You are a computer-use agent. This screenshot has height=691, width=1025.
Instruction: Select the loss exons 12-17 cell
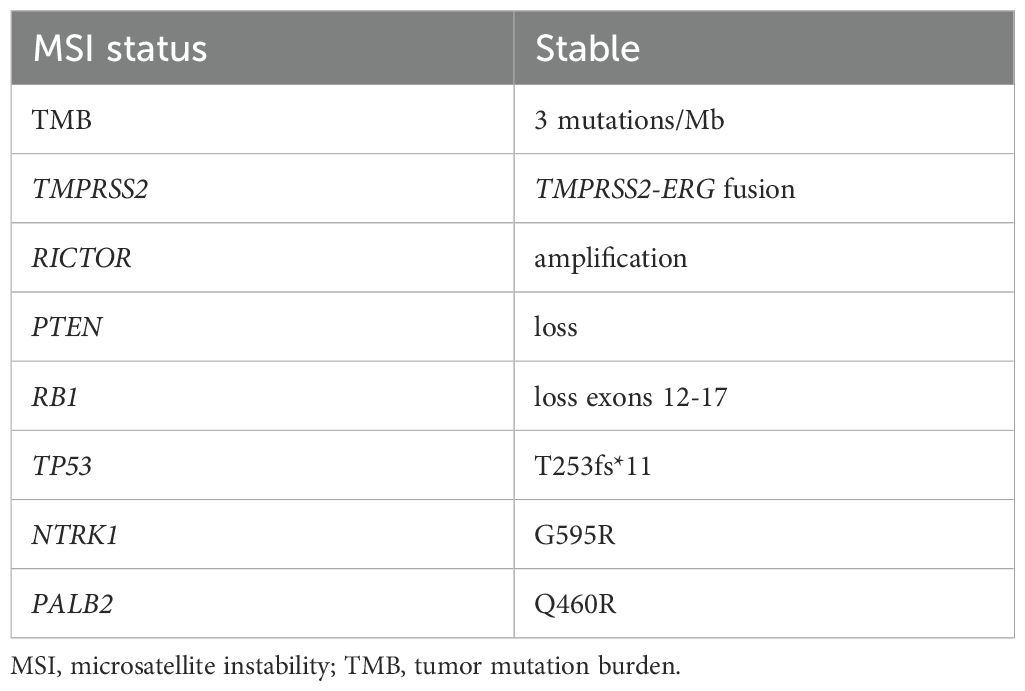(x=631, y=396)
